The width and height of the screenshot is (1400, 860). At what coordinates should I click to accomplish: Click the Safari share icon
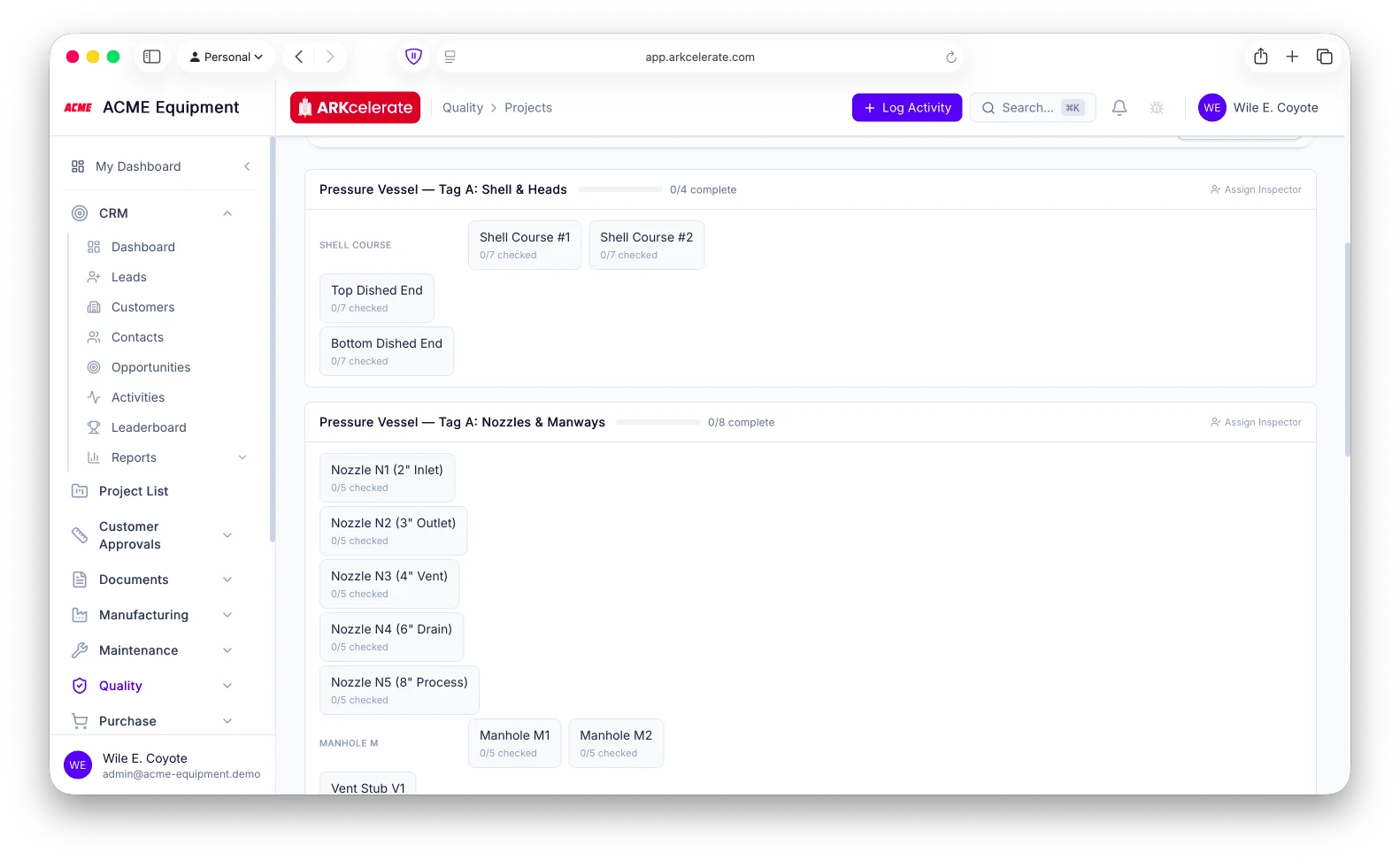point(1261,57)
